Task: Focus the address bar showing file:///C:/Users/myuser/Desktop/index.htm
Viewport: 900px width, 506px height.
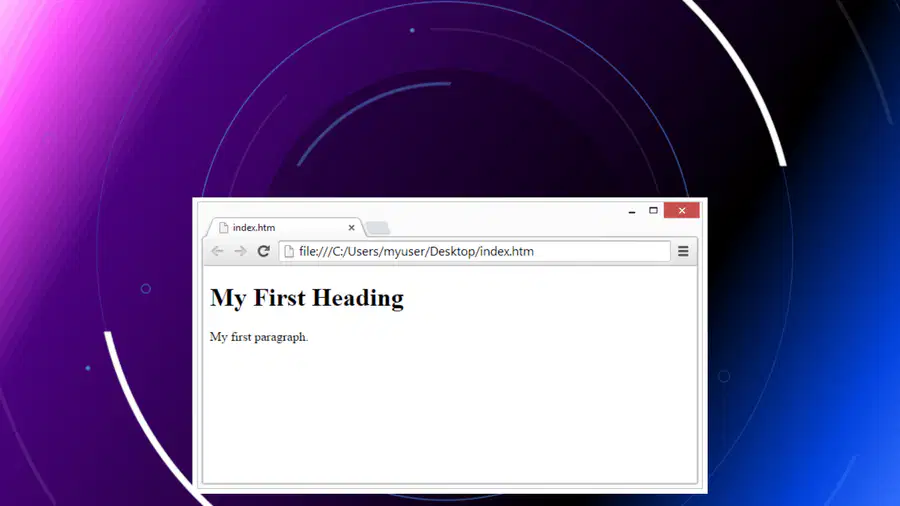Action: coord(475,251)
